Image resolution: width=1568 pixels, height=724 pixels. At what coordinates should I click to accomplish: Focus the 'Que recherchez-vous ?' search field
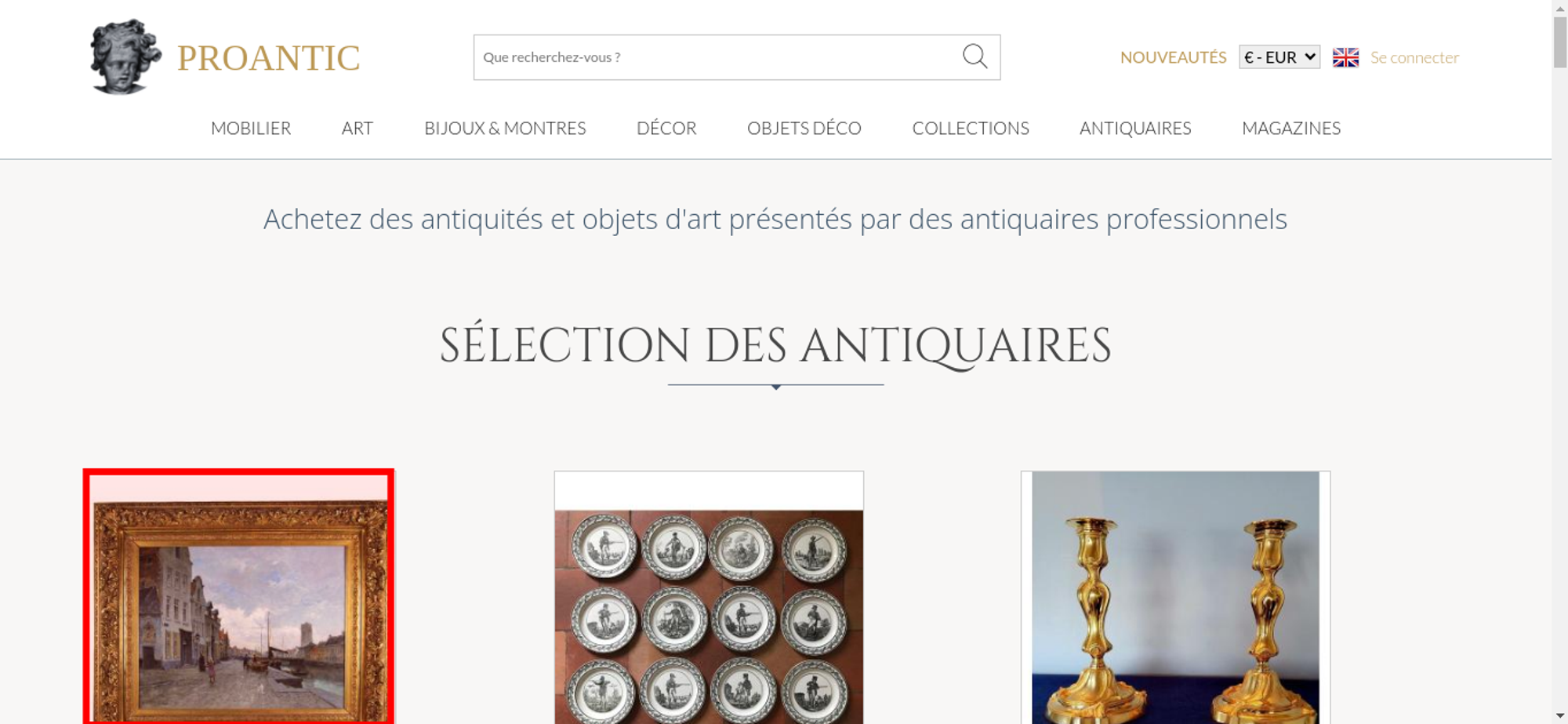pyautogui.click(x=717, y=57)
